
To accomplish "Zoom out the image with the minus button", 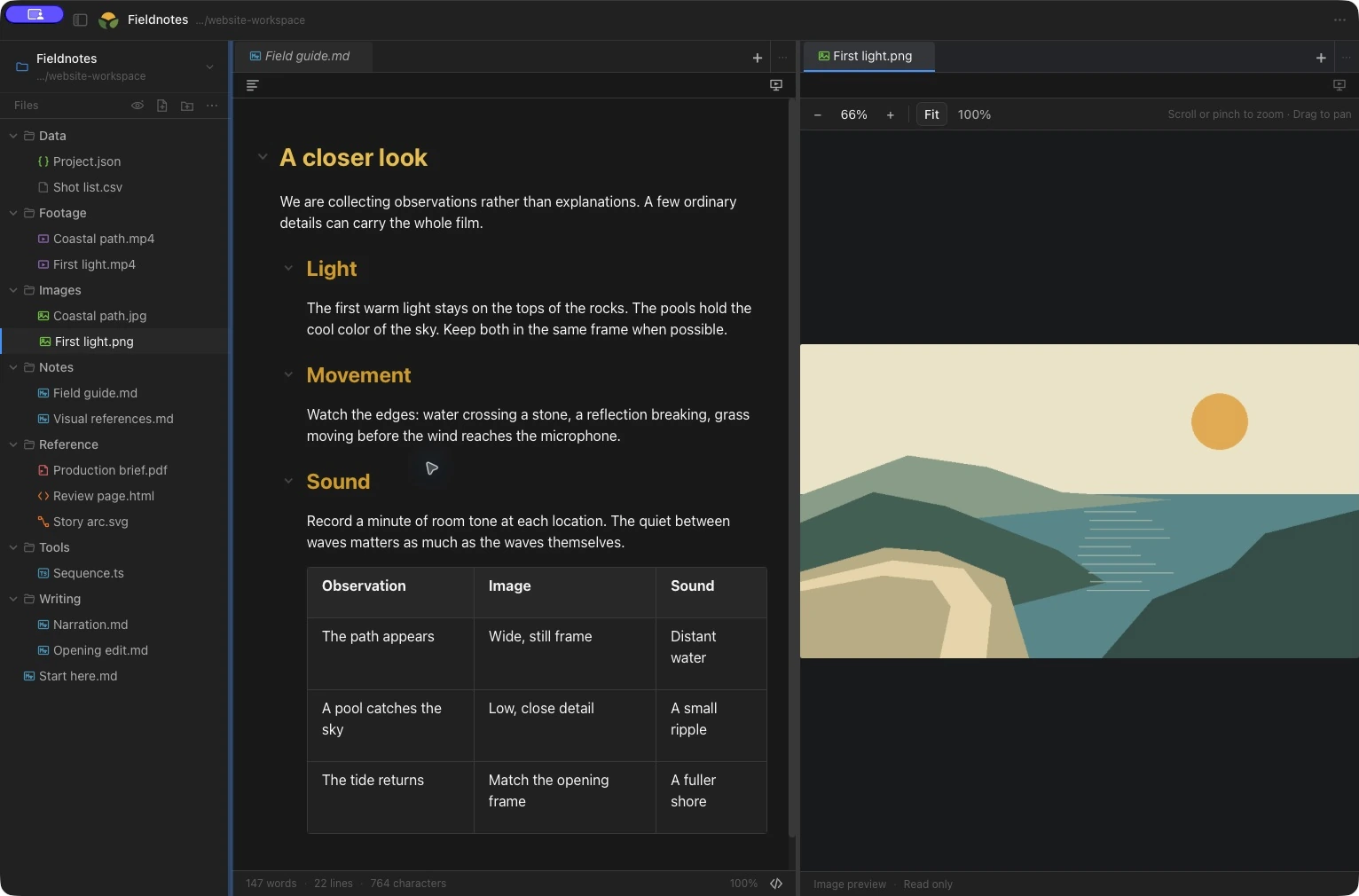I will (818, 114).
